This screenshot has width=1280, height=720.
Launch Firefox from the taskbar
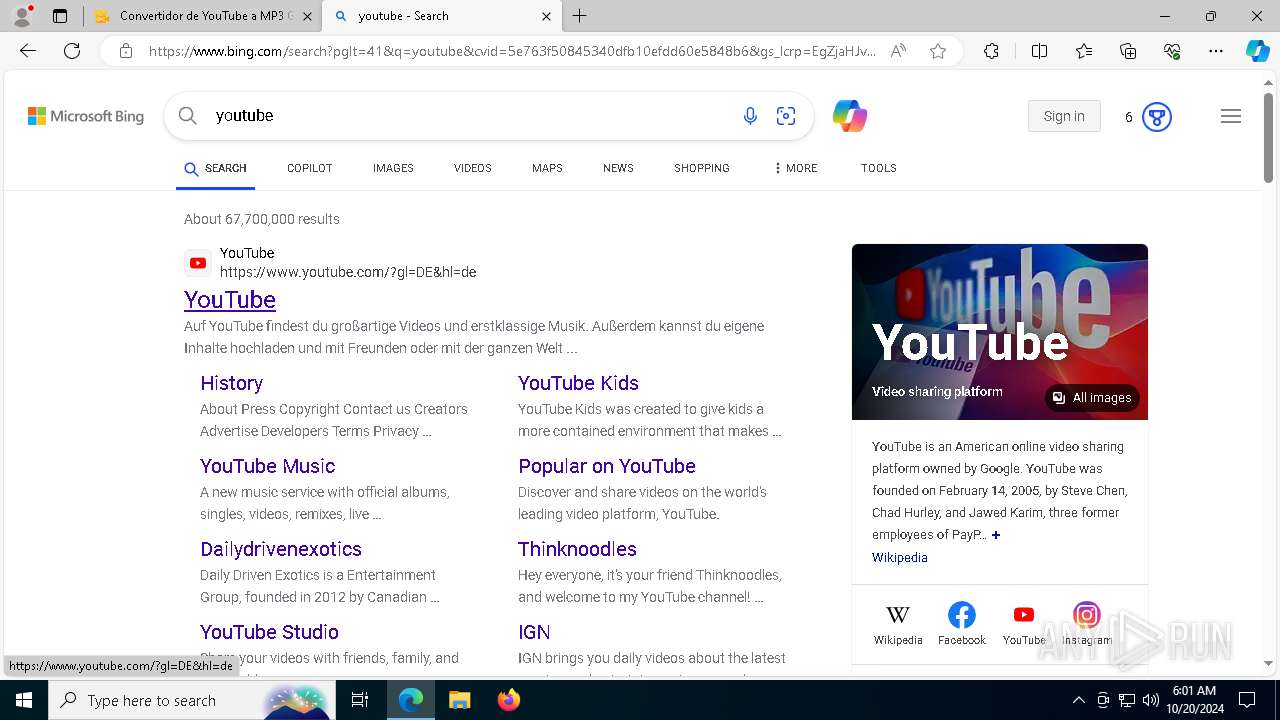coord(509,700)
